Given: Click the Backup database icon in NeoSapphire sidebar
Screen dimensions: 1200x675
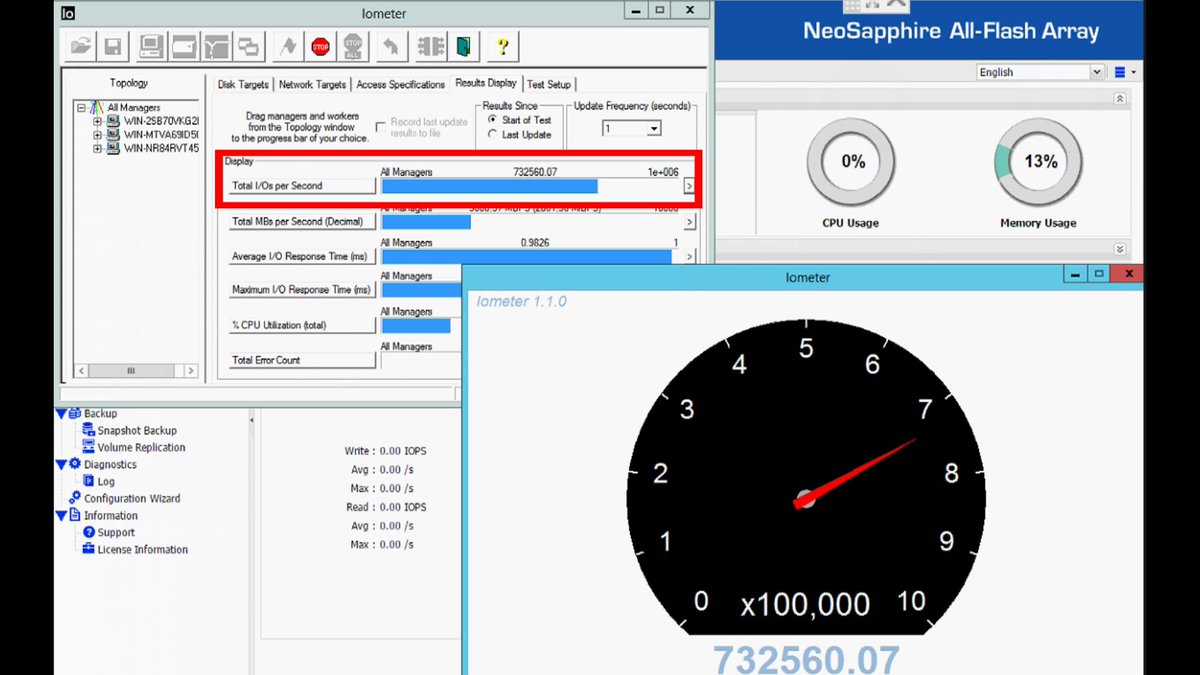Looking at the screenshot, I should [75, 413].
